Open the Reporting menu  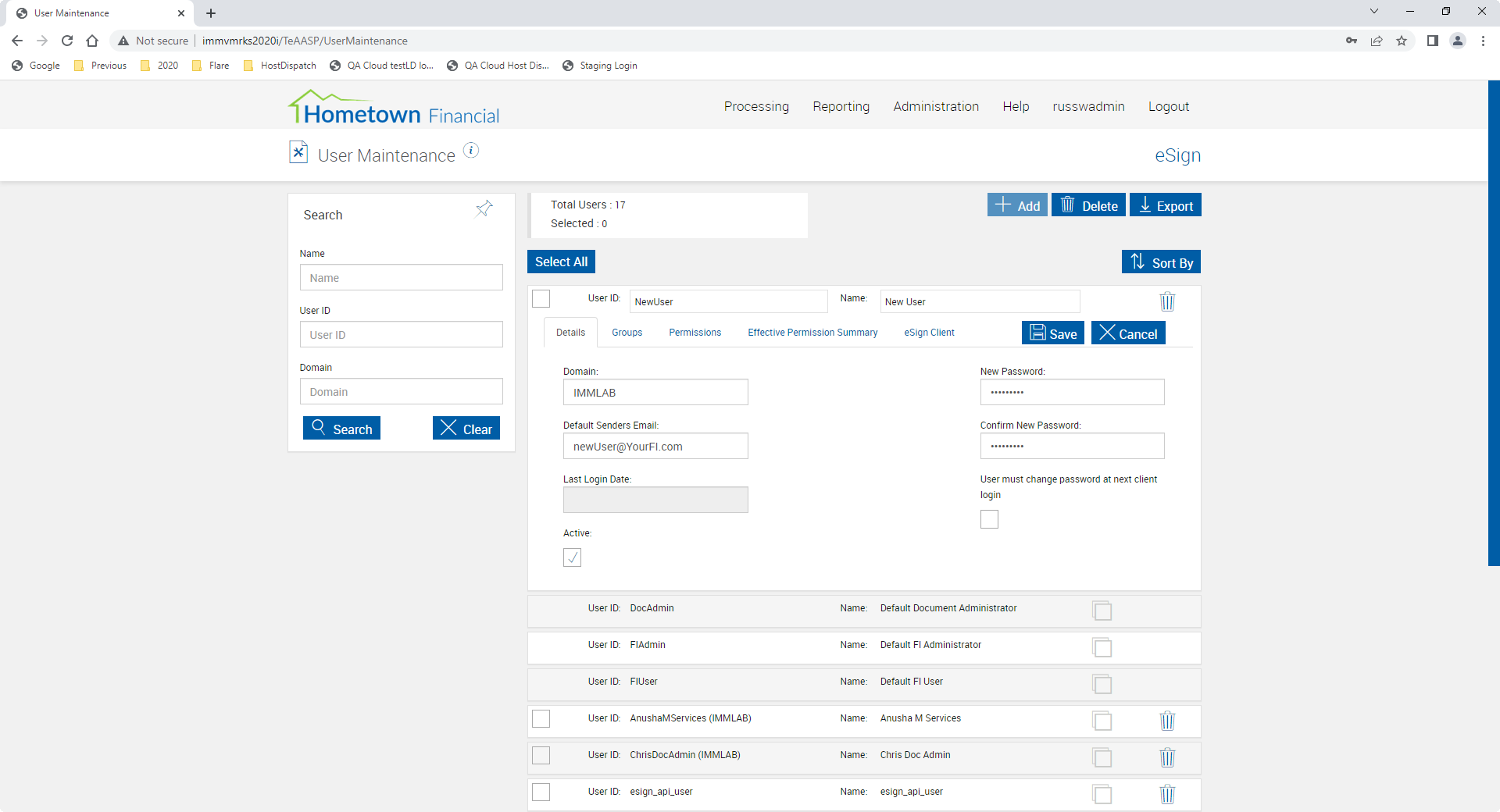click(x=841, y=106)
